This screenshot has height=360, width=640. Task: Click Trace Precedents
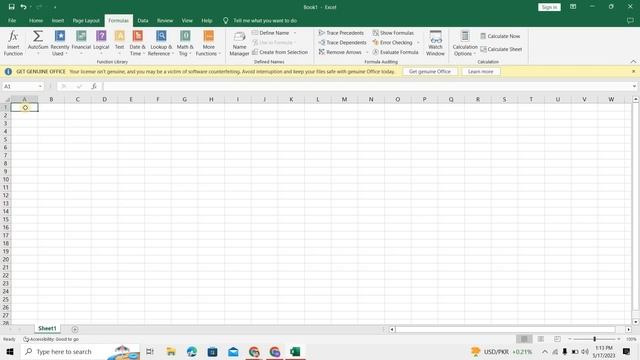click(x=341, y=33)
